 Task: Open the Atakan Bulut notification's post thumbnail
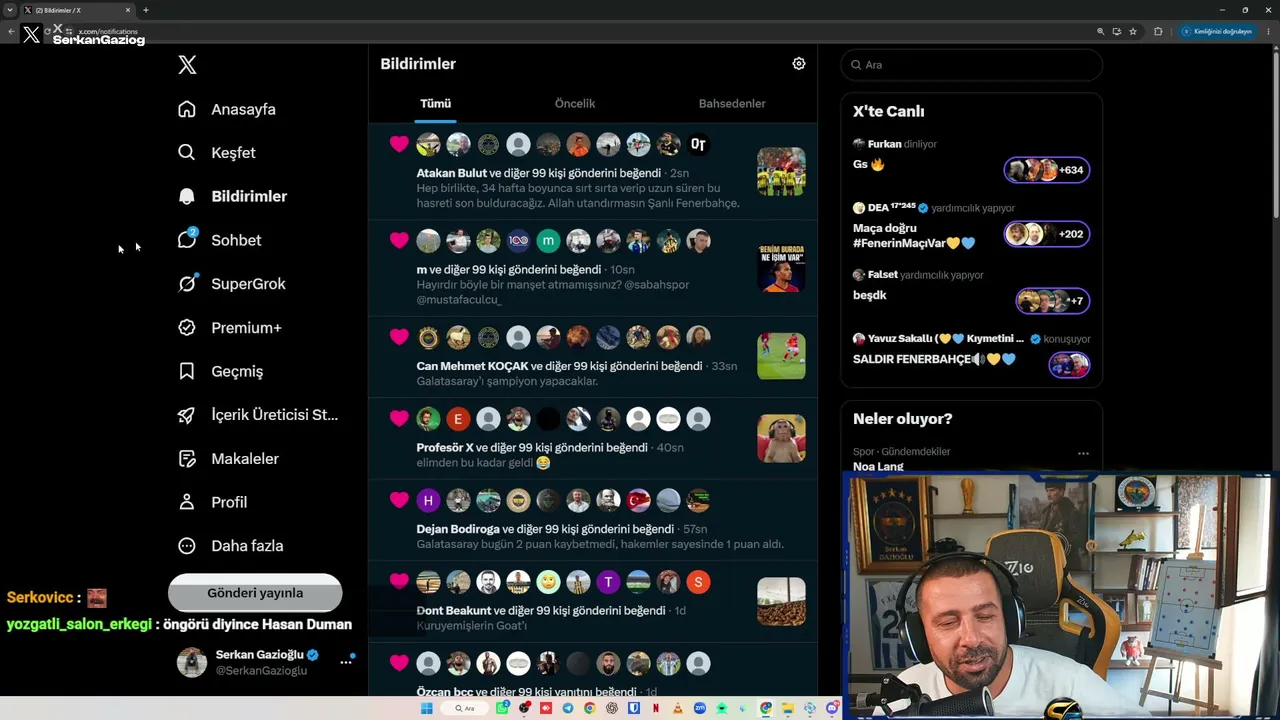[781, 171]
